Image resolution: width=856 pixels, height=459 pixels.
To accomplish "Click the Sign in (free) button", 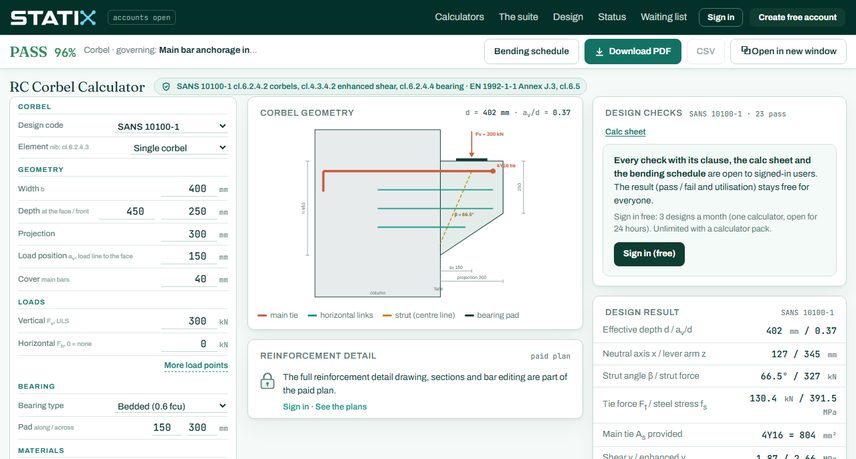I will click(x=649, y=254).
